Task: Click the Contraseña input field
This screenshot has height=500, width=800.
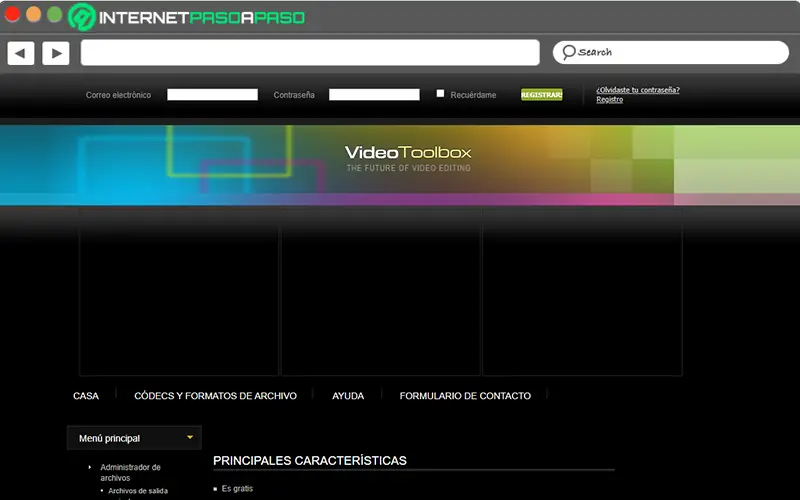Action: point(374,94)
